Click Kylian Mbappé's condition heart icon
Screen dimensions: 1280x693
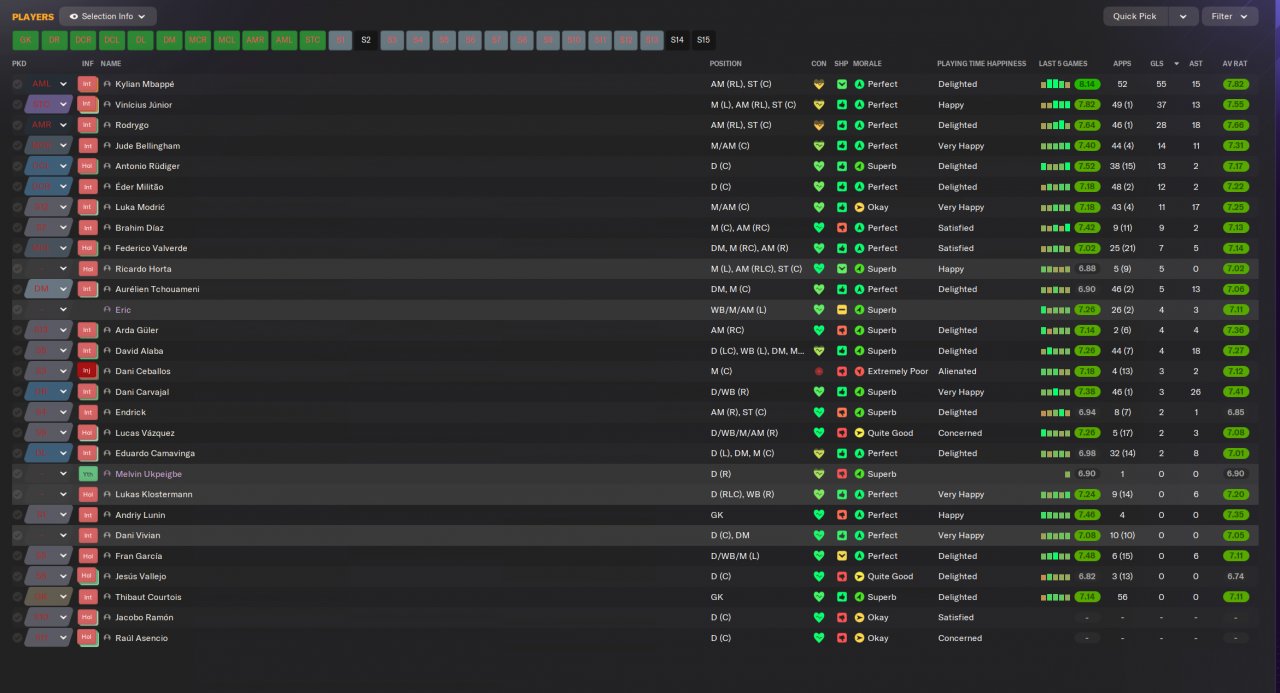click(819, 84)
